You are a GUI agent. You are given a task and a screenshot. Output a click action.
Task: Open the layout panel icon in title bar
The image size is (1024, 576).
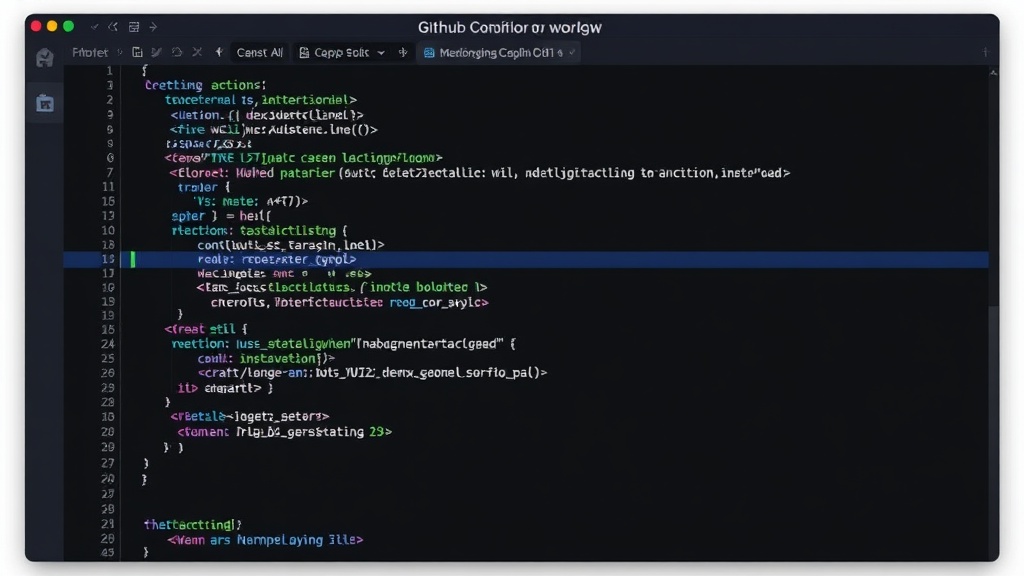point(134,27)
